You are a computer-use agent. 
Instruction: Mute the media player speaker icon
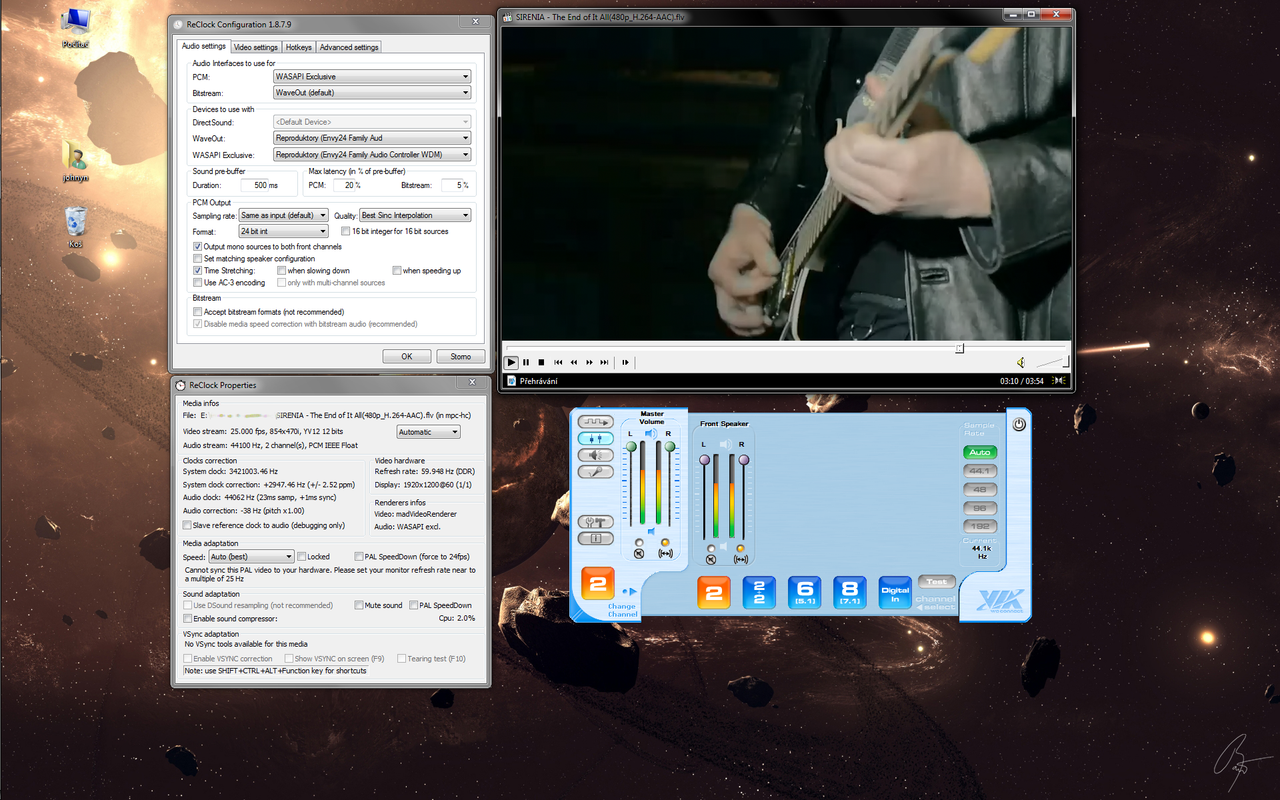(1021, 362)
